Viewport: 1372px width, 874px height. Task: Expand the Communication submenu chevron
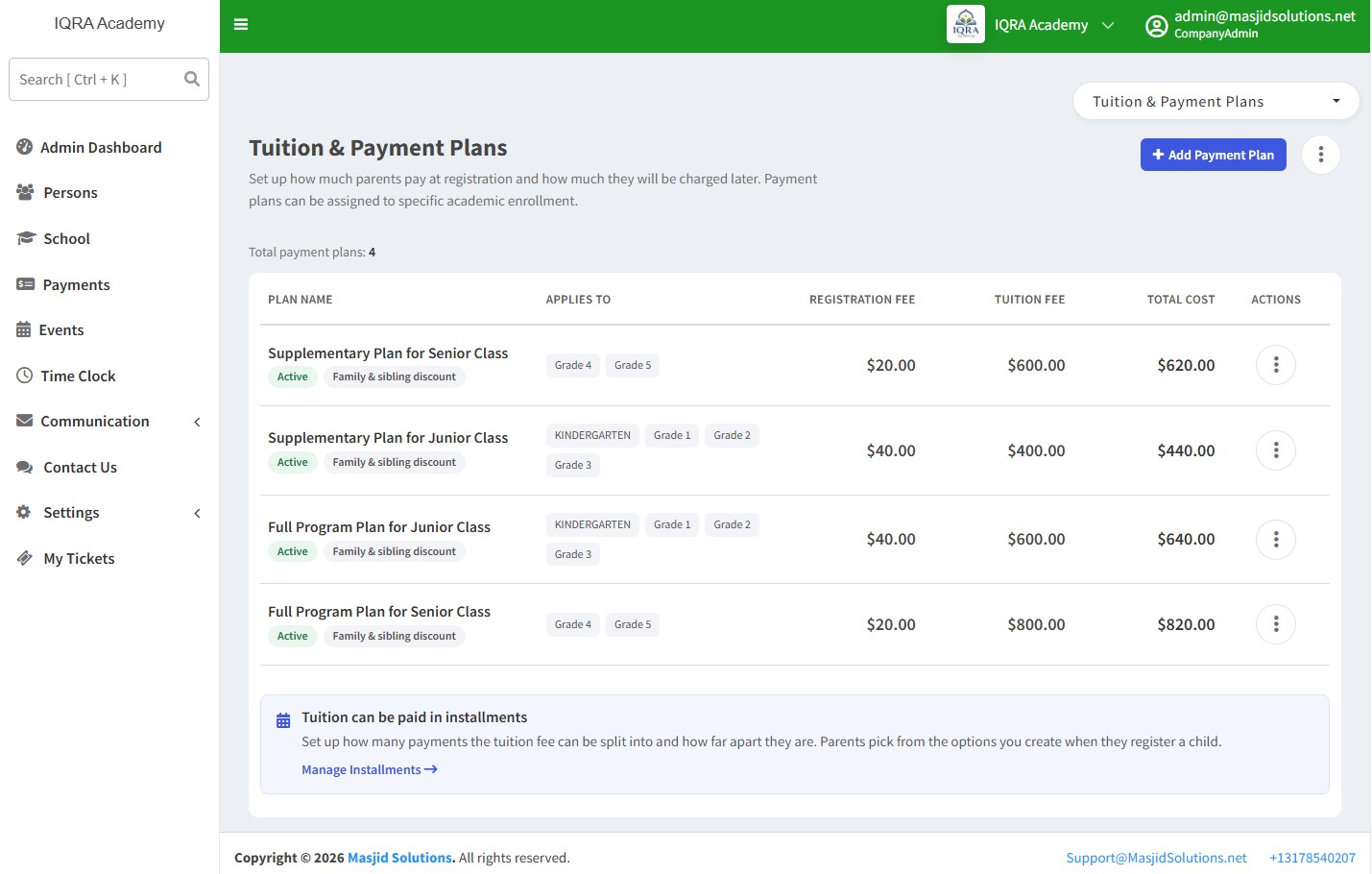197,422
